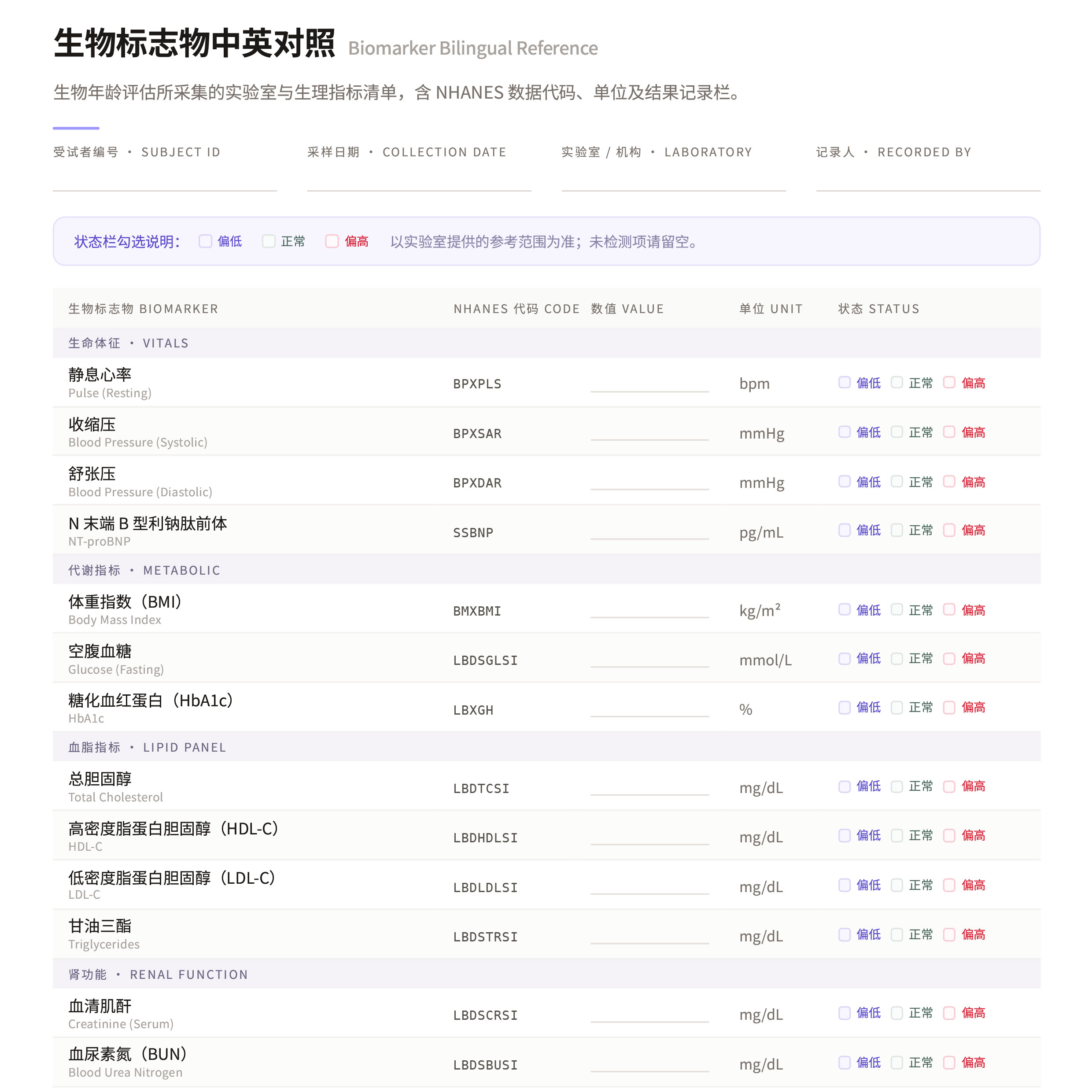Check 偏低 for Pulse (Resting)
The width and height of the screenshot is (1092, 1092).
(x=845, y=383)
